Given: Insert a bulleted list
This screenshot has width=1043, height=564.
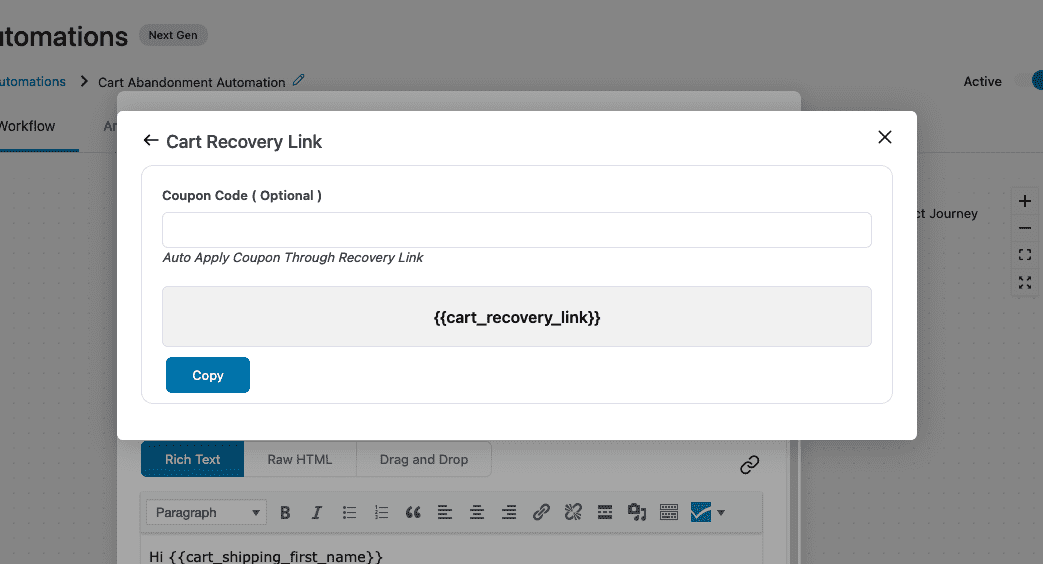Looking at the screenshot, I should tap(349, 512).
